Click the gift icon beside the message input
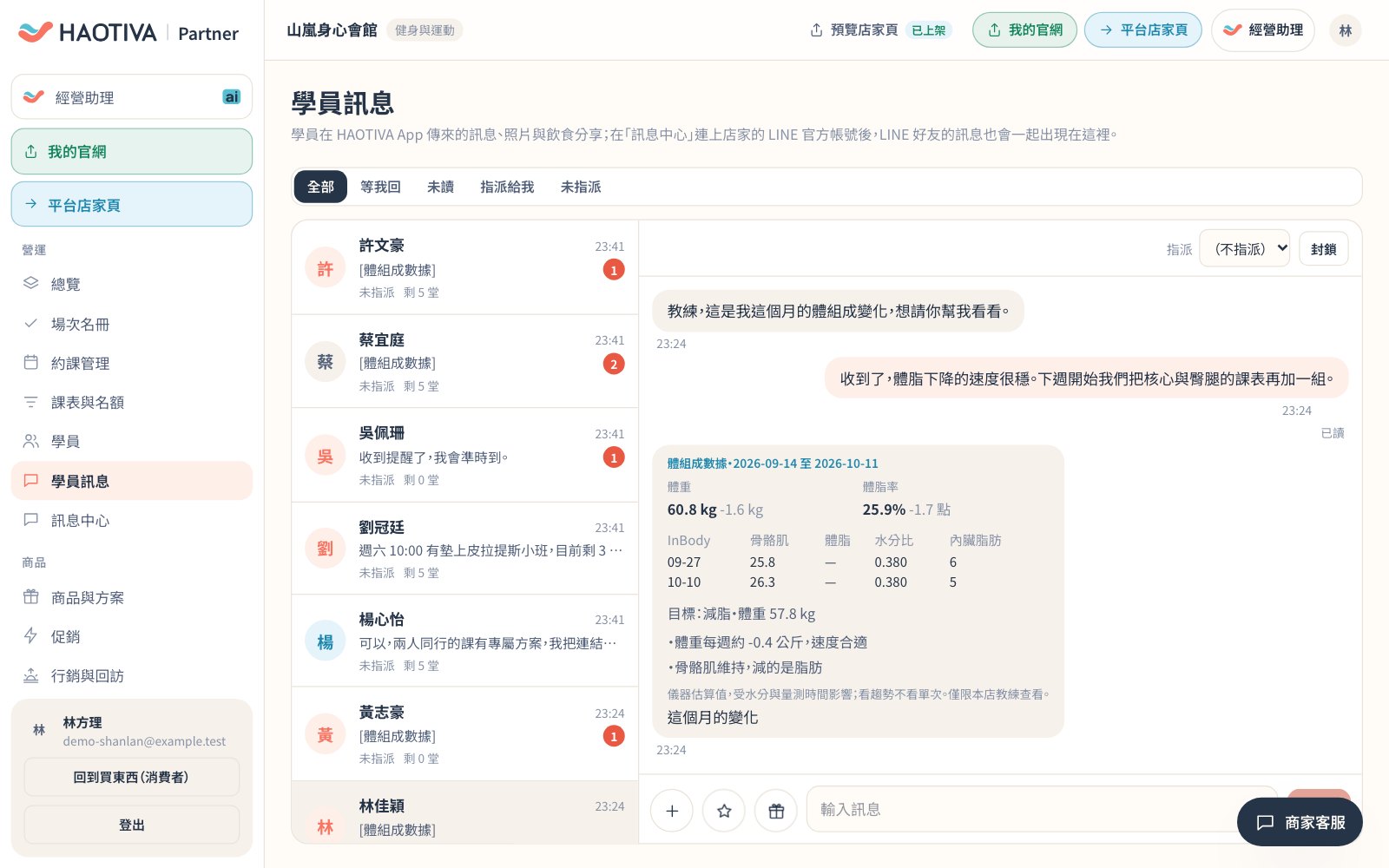1389x868 pixels. 776,811
